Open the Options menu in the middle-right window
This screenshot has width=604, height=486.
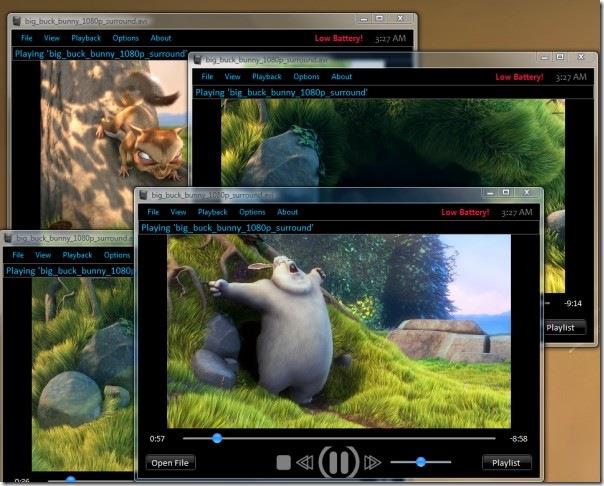pos(306,77)
